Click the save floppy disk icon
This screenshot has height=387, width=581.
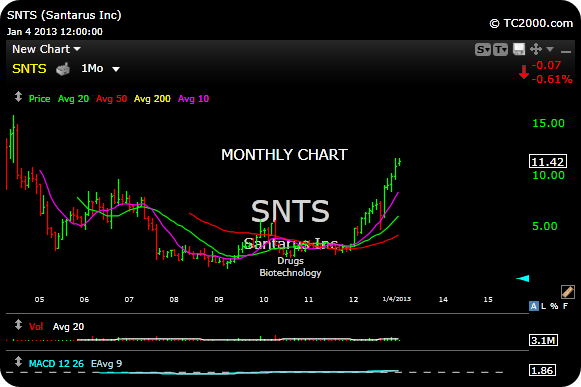click(519, 49)
